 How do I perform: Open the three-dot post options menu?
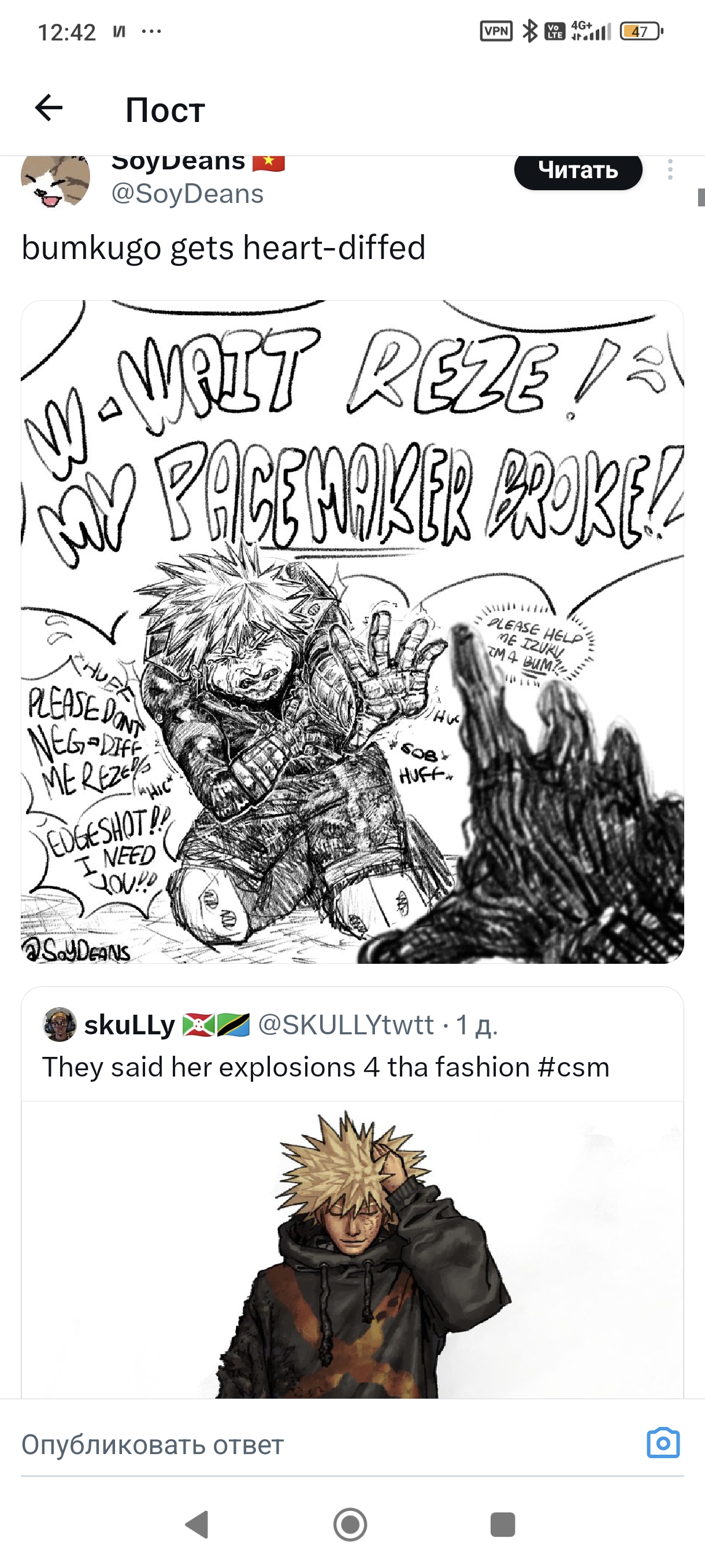[x=670, y=169]
